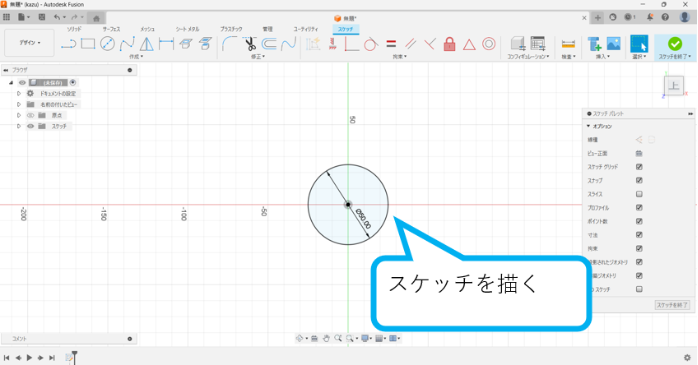
Task: Click the Undo arrow
Action: tap(57, 17)
